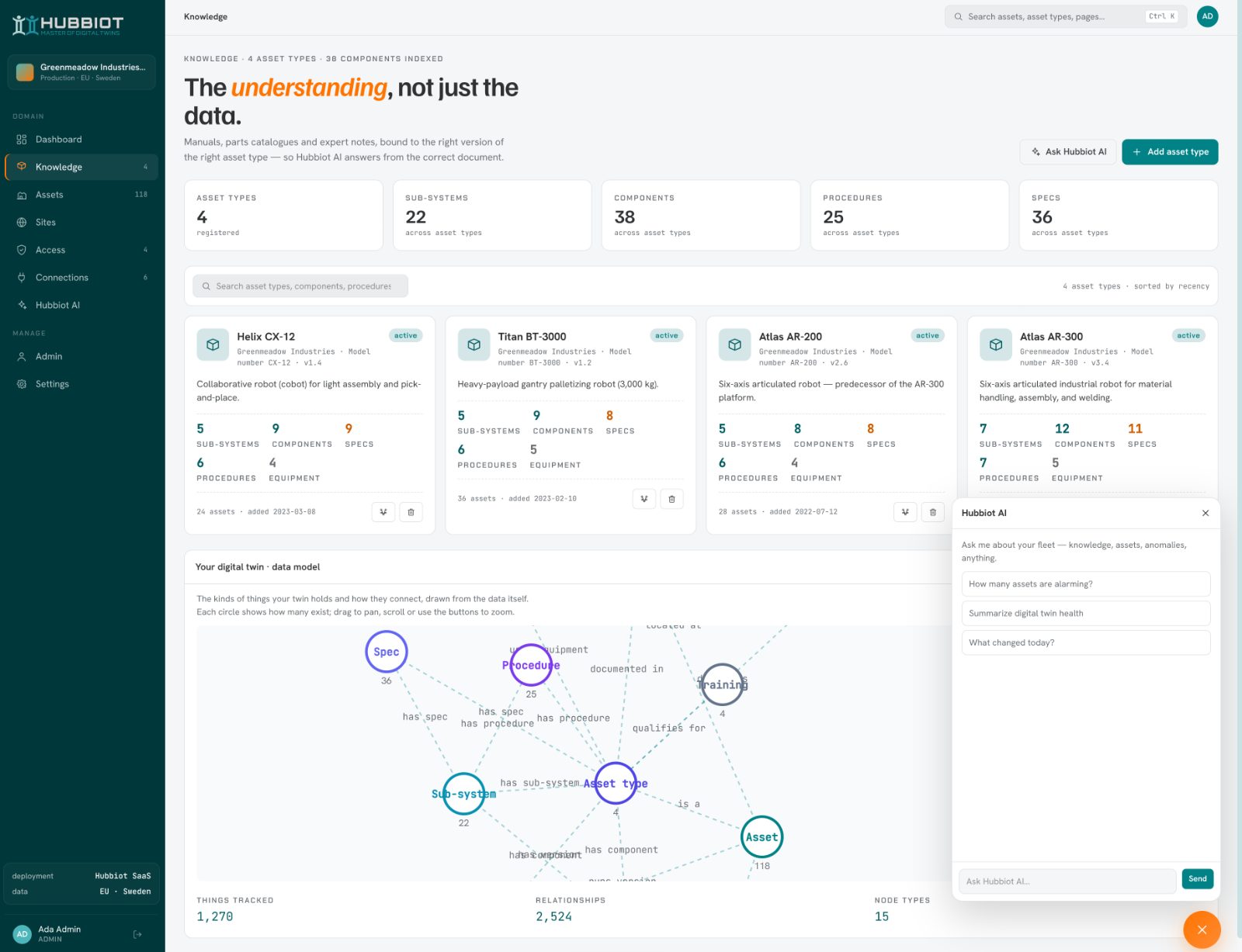Screen dimensions: 1242x952
Task: Click the hierarchy icon on the Atlas AR-200 card
Action: (905, 512)
